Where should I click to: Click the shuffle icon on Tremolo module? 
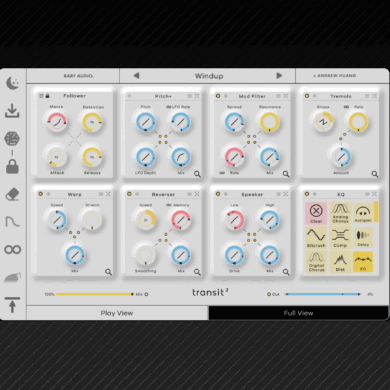374,96
